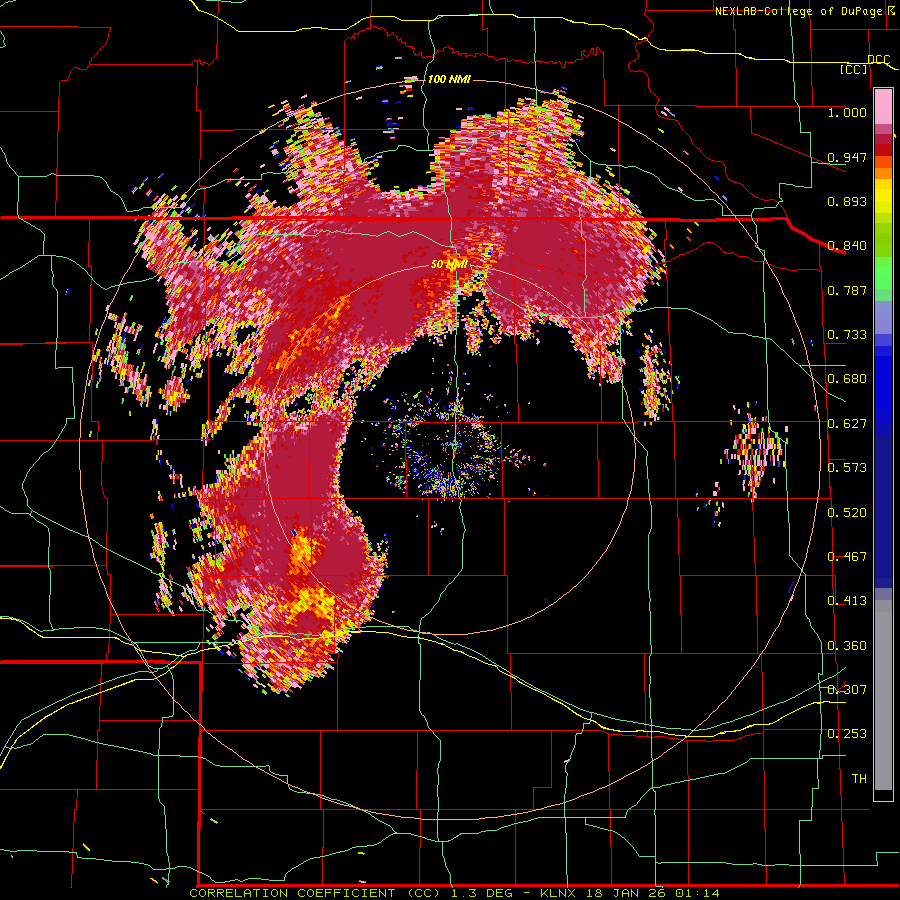Click the 0.680 scale value
The image size is (900, 900).
[847, 379]
